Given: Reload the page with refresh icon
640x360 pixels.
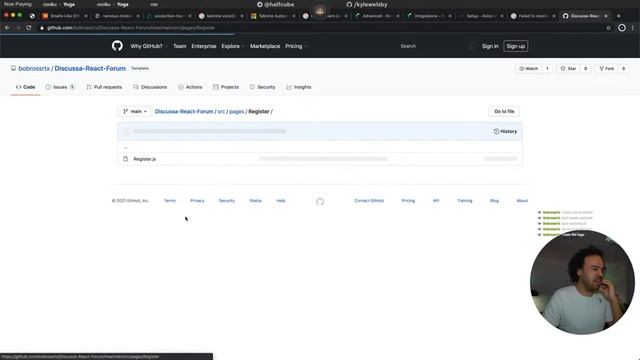Looking at the screenshot, I should point(29,28).
